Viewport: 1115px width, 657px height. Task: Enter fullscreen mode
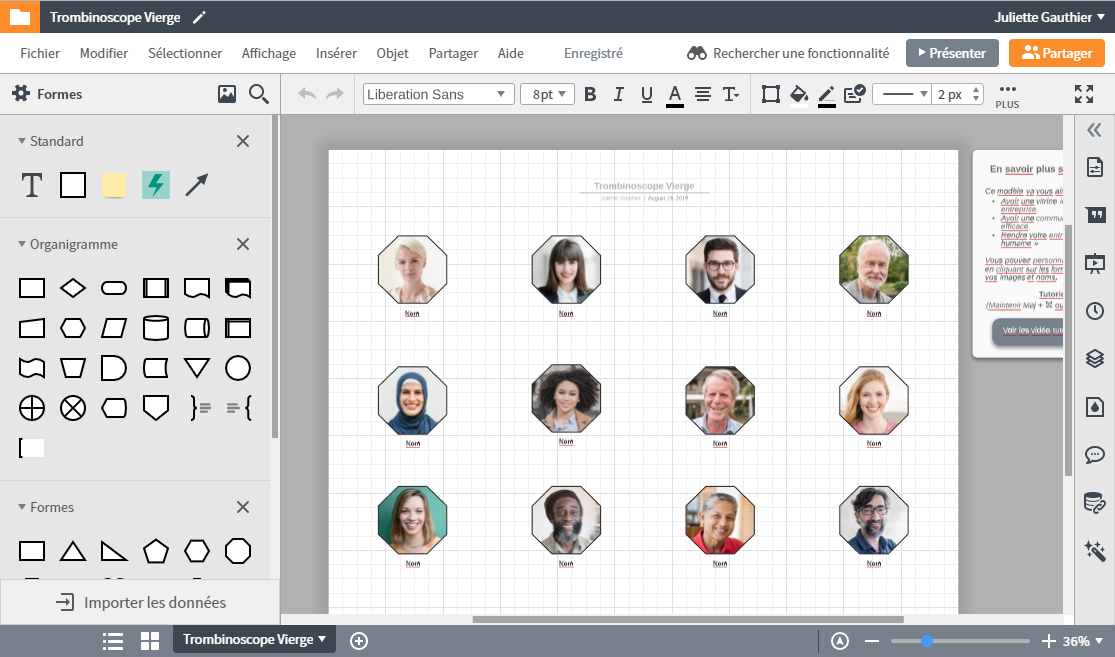pos(1084,94)
